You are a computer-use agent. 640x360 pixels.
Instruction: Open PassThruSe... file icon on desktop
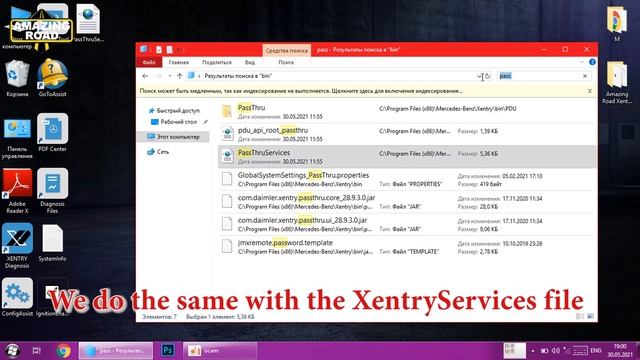(x=88, y=23)
